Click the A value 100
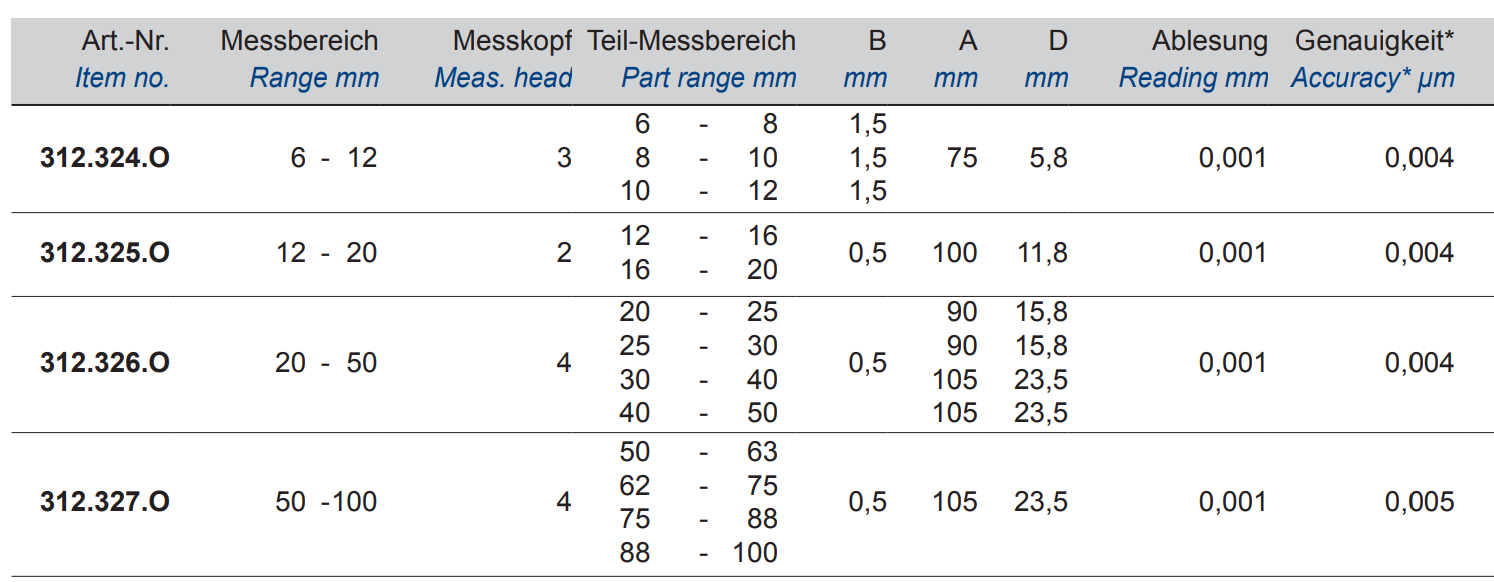Viewport: 1494px width, 582px height. tap(954, 253)
